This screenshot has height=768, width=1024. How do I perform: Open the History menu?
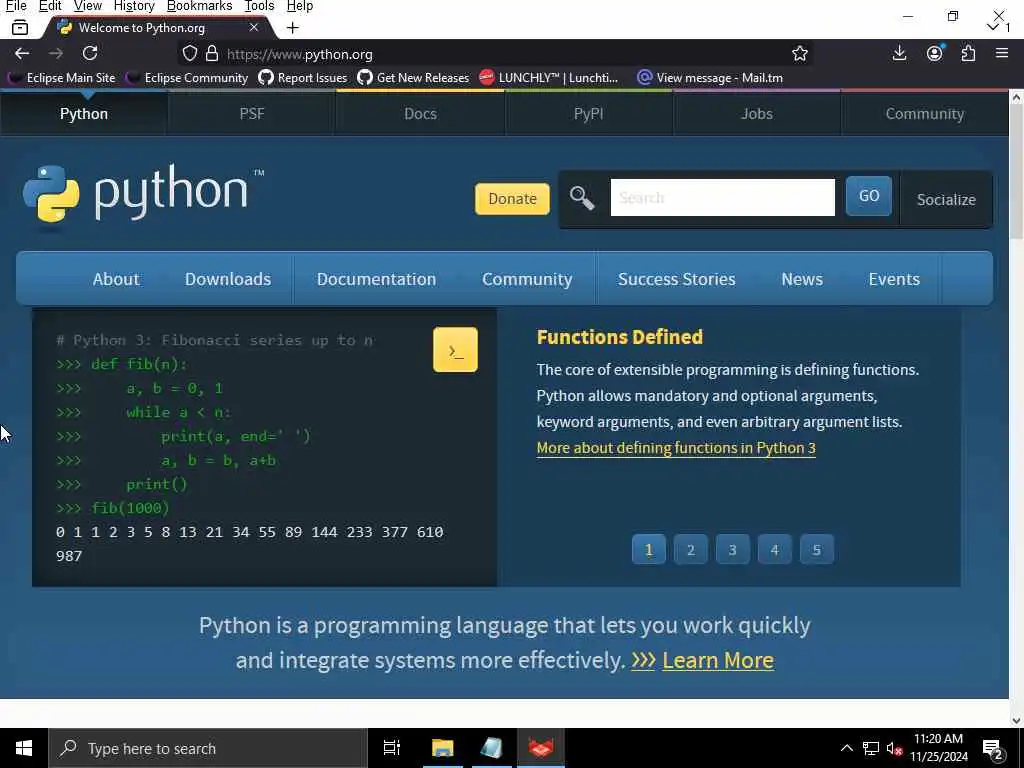134,6
